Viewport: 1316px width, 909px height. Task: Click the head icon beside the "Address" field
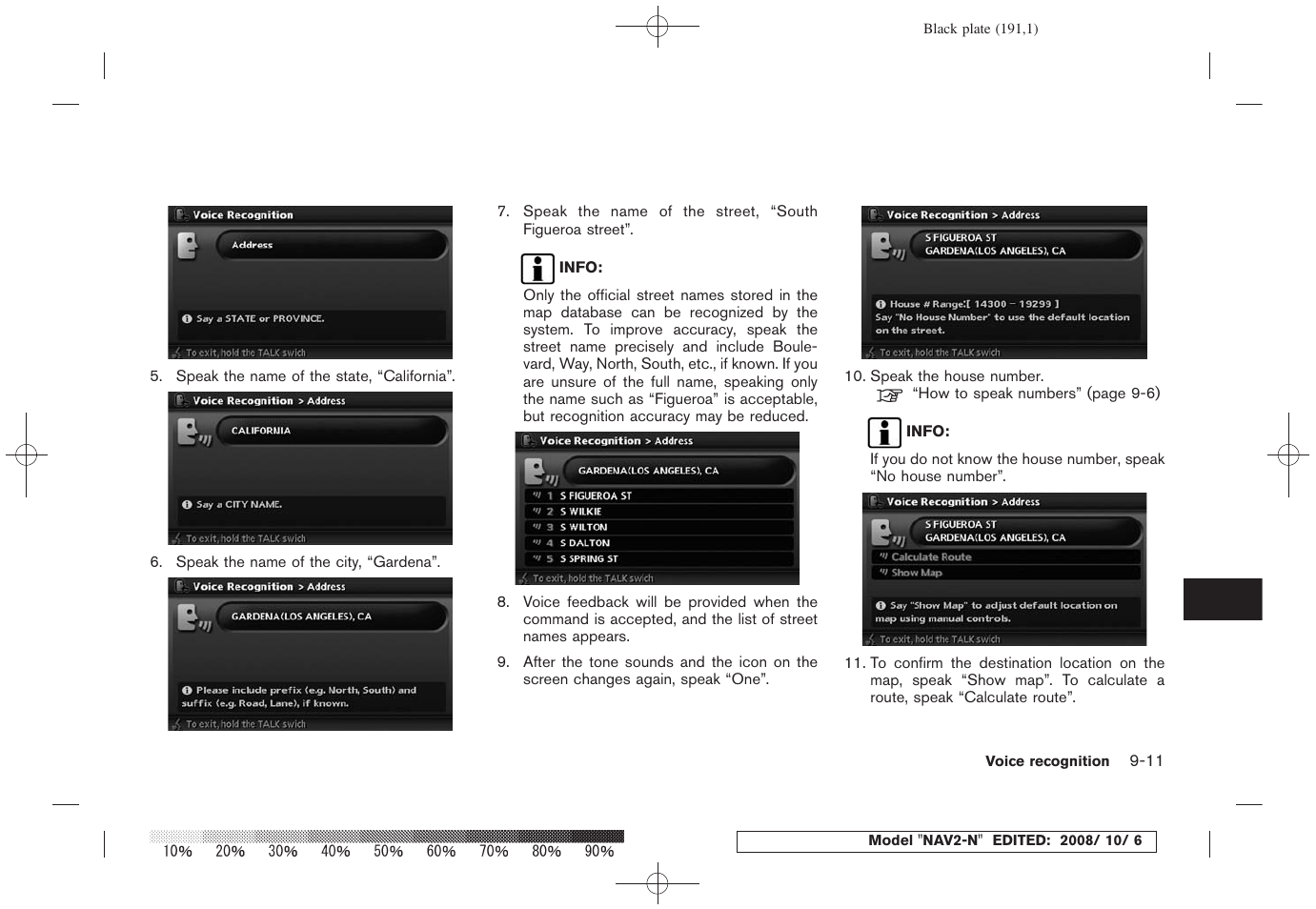[x=188, y=247]
